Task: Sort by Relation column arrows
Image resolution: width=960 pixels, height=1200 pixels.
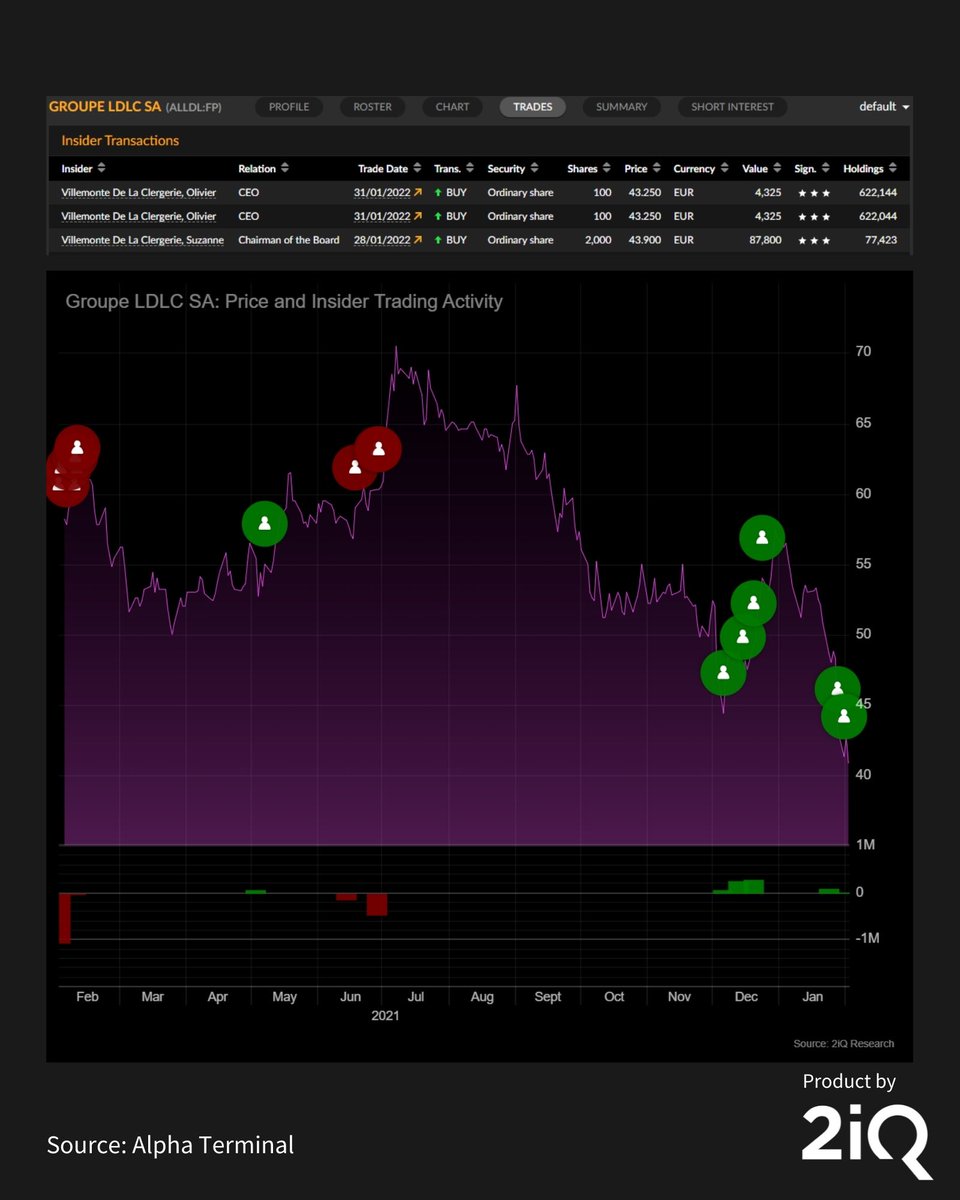Action: (x=285, y=169)
